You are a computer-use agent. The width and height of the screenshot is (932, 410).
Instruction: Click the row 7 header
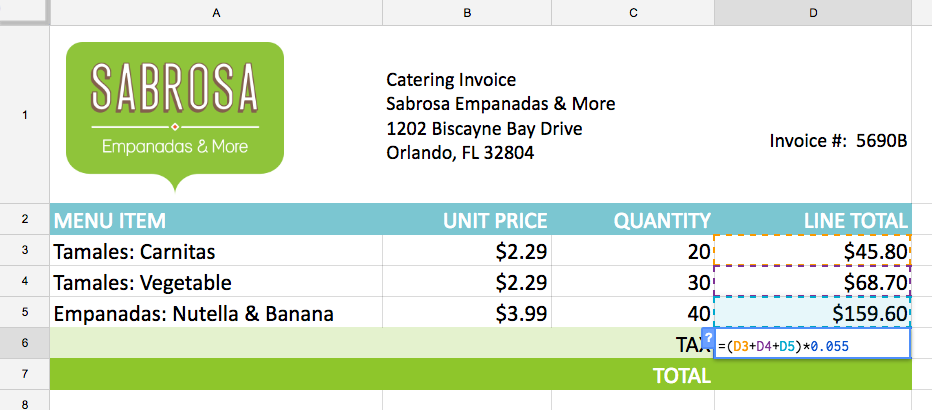click(24, 374)
